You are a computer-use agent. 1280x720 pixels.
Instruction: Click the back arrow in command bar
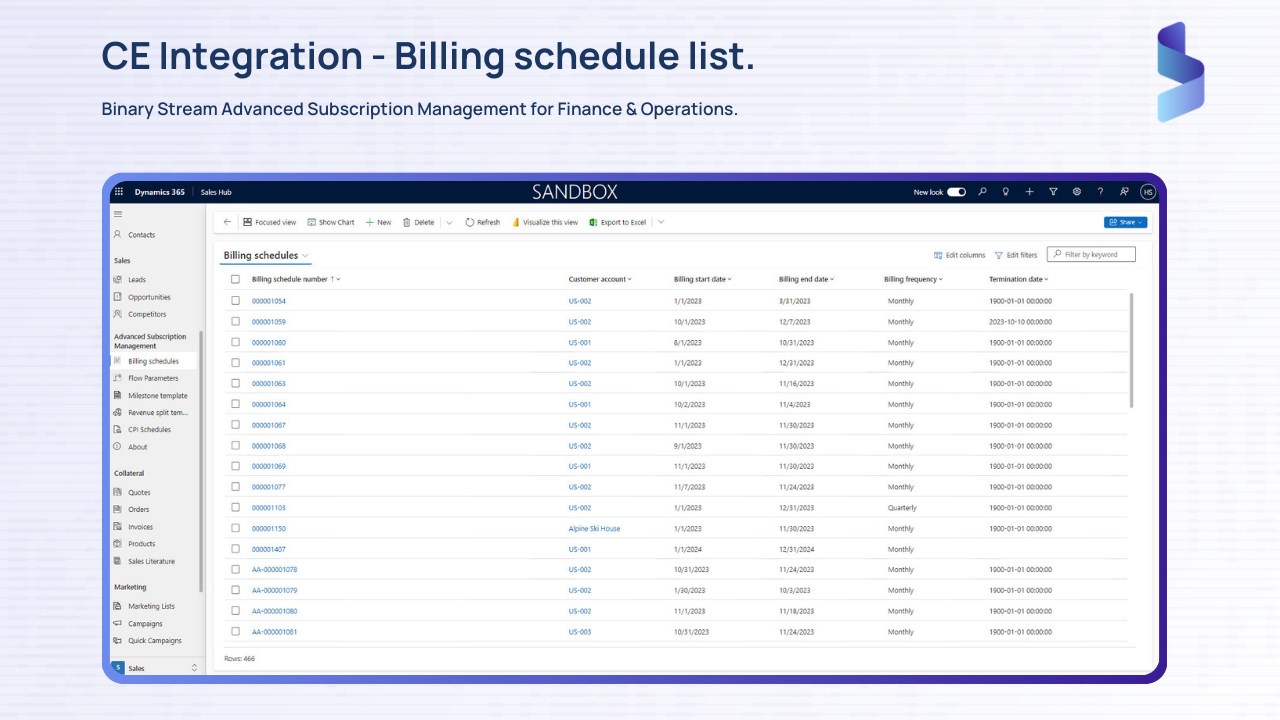coord(227,222)
